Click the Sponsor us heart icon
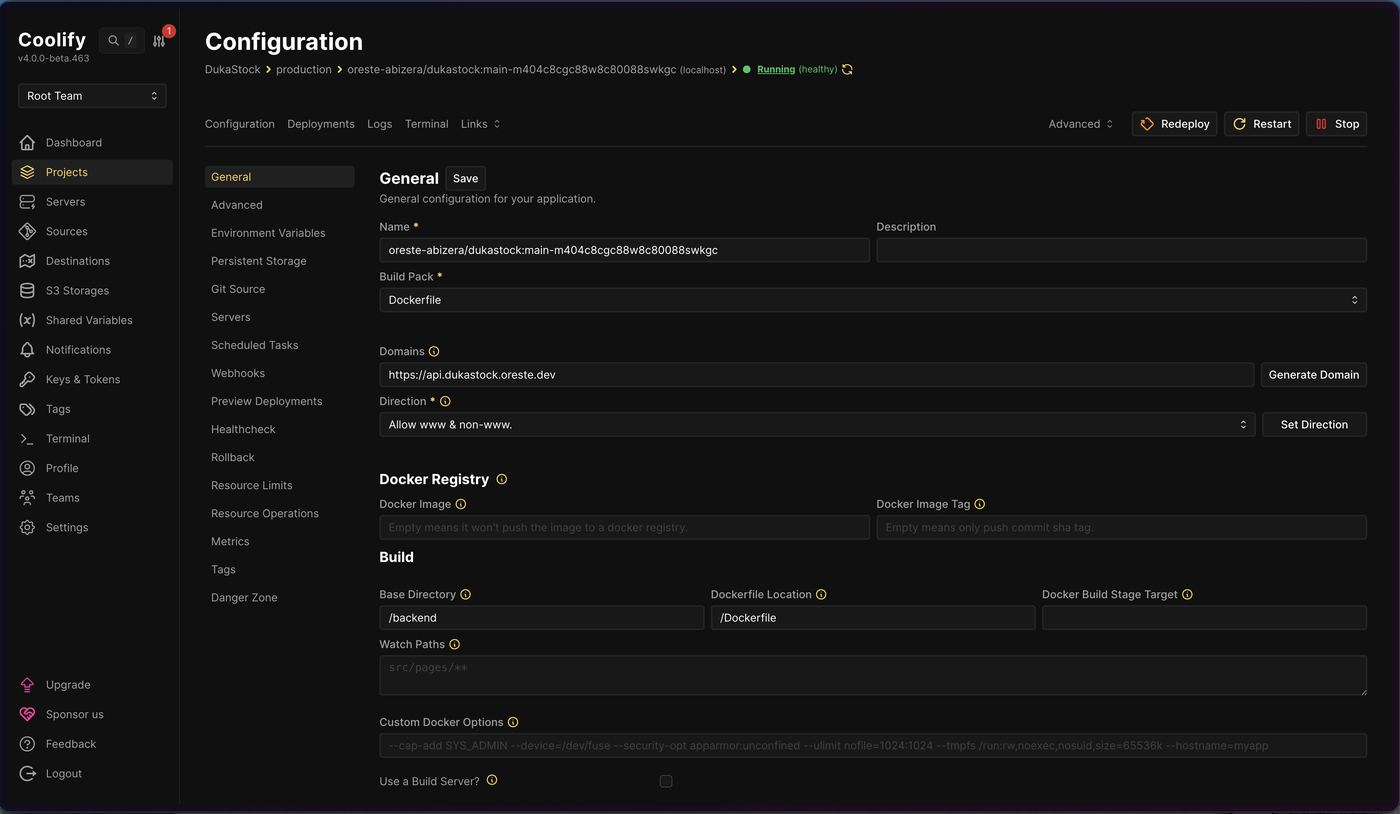1400x814 pixels. click(27, 714)
